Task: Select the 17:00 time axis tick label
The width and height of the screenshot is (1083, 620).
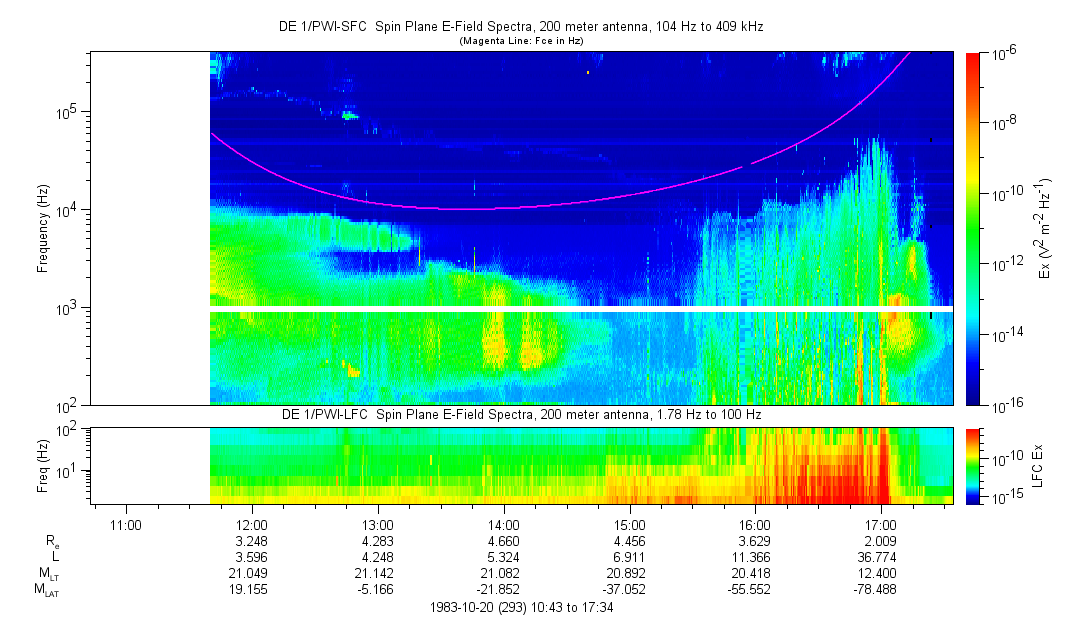Action: (x=880, y=525)
